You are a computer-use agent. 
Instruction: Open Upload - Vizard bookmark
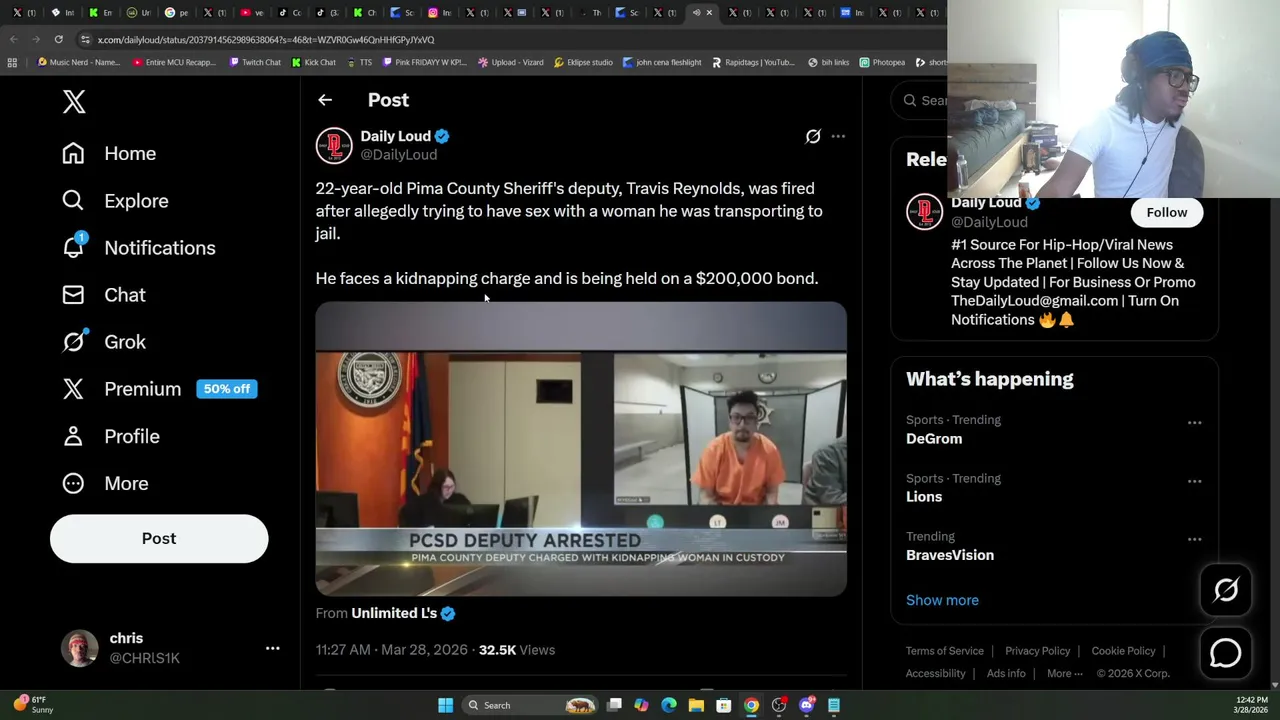tap(511, 62)
